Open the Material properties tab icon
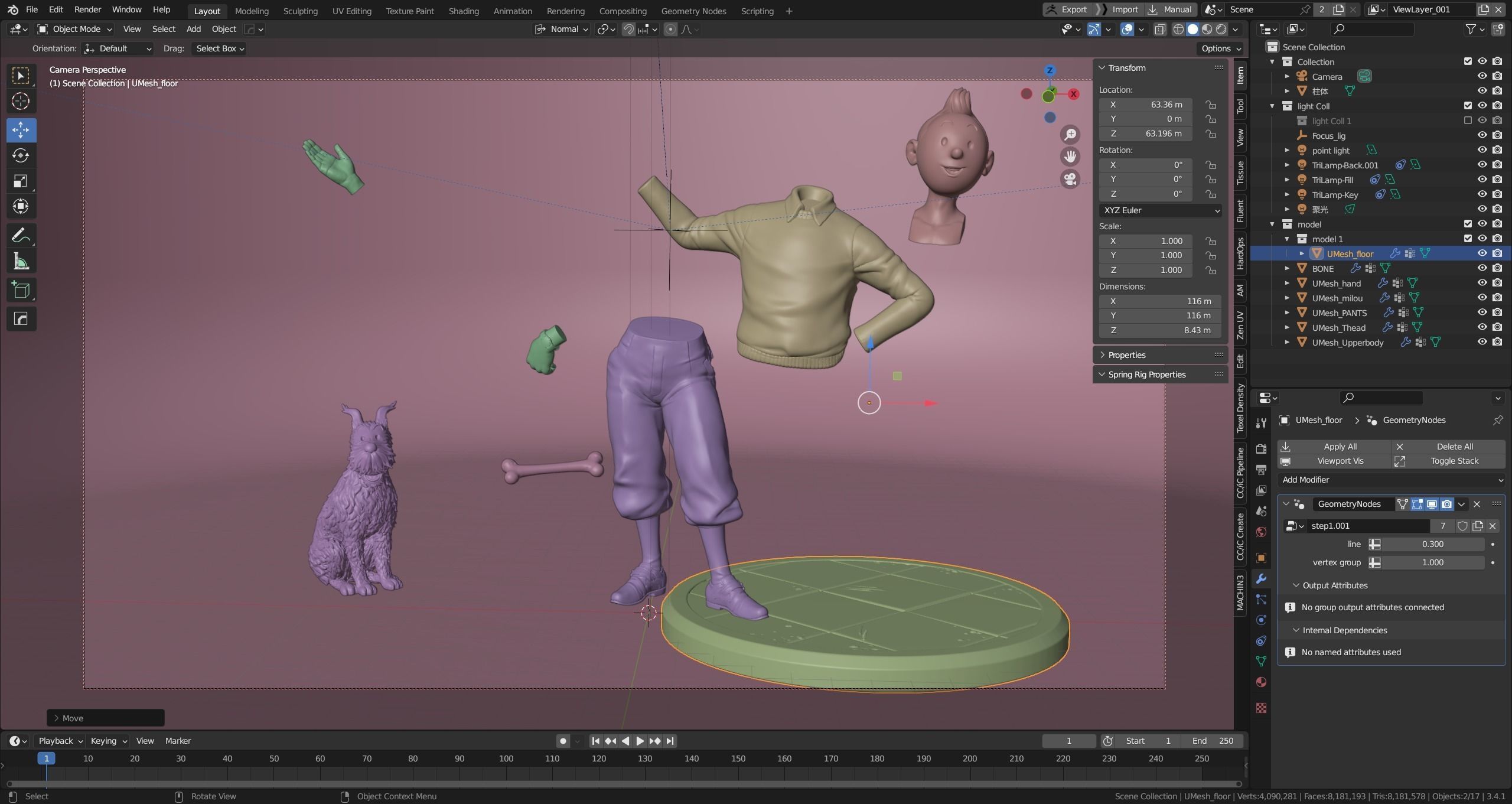Image resolution: width=1512 pixels, height=804 pixels. pyautogui.click(x=1261, y=682)
